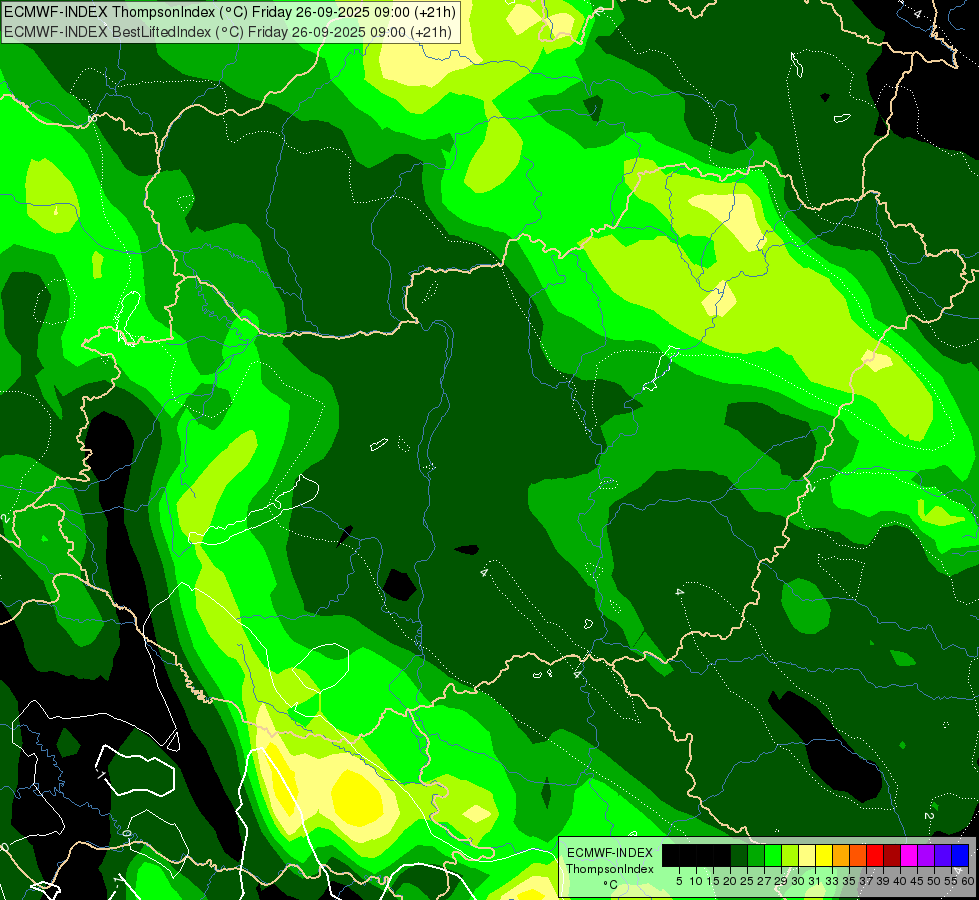Click the legend tick value 50
This screenshot has height=900, width=979.
(935, 881)
